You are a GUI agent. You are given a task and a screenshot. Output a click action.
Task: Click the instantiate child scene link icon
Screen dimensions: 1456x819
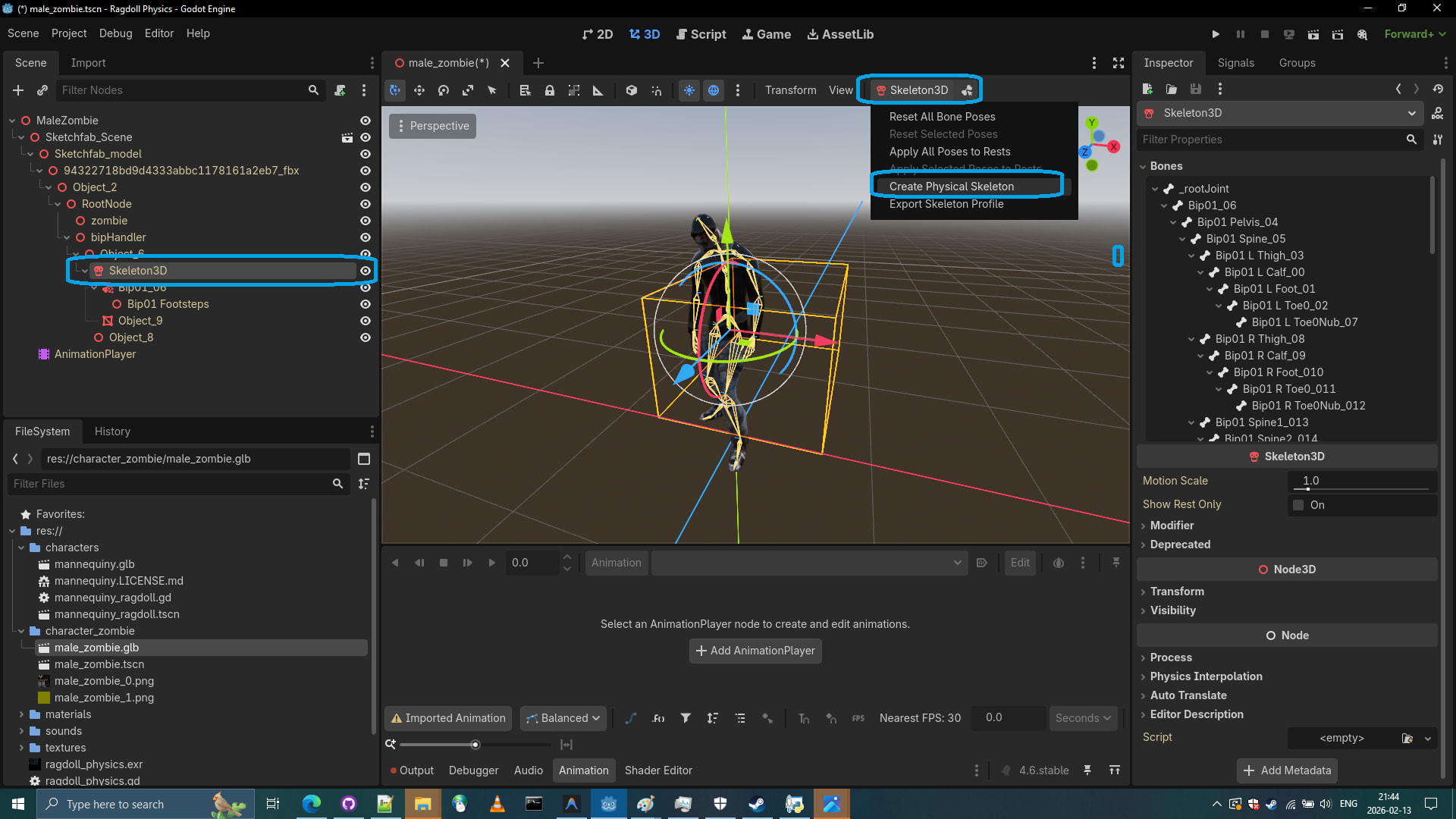42,90
